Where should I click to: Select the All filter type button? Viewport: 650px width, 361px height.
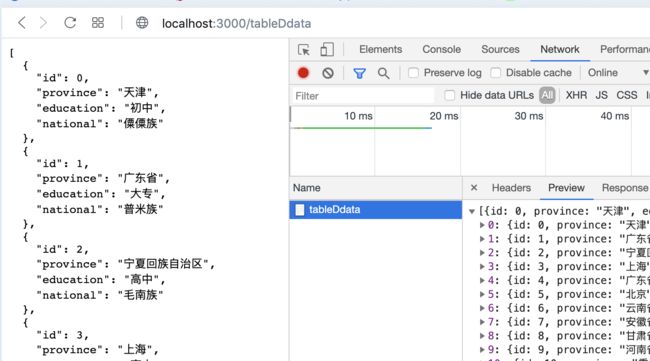point(547,96)
